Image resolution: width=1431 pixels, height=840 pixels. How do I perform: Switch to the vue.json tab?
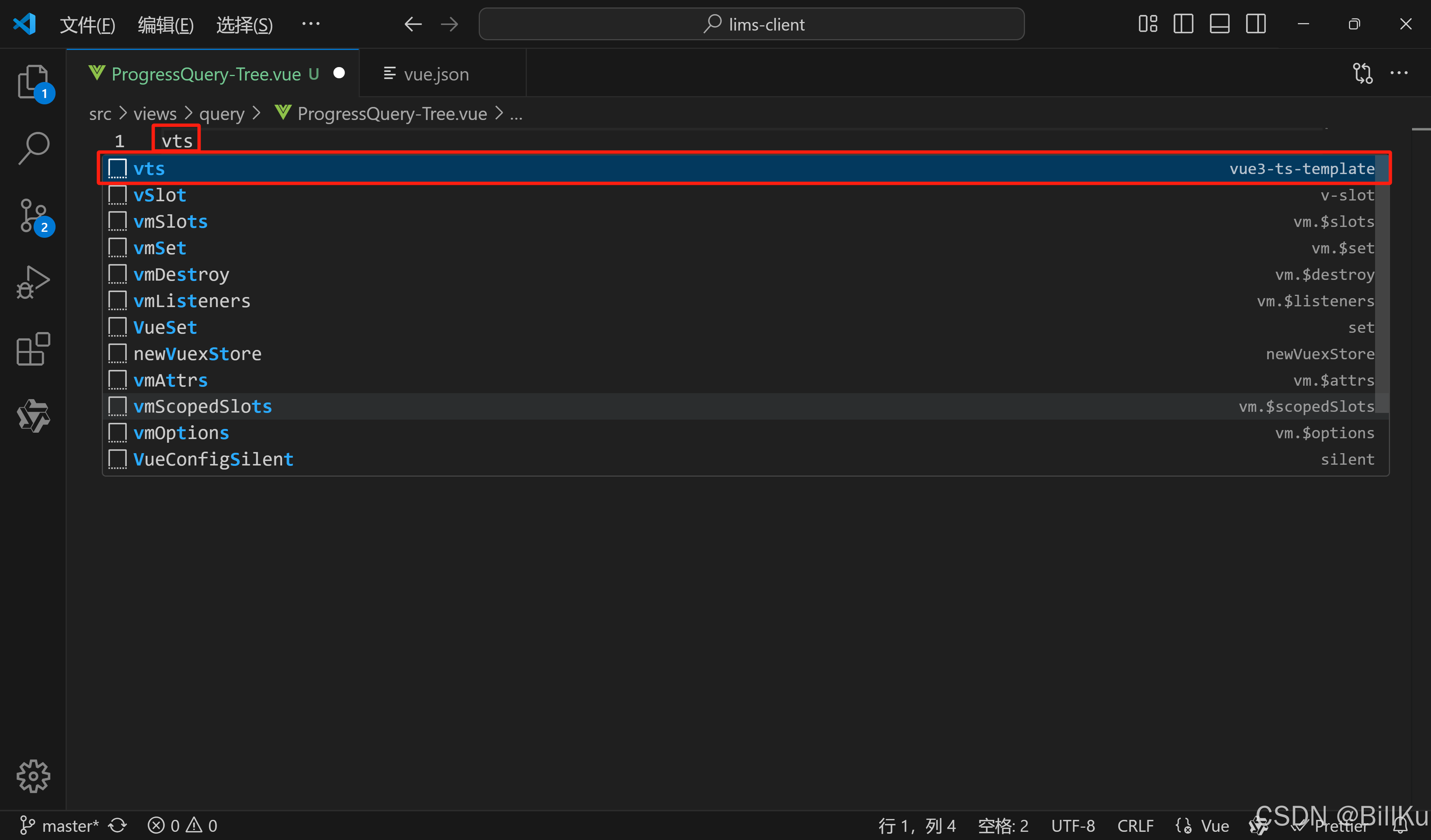435,75
